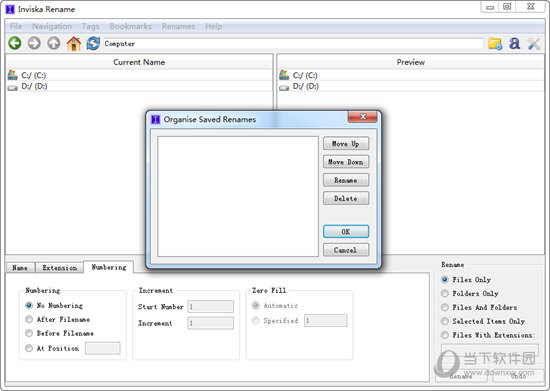550x391 pixels.
Task: Click C: drive icon in Current Name list
Action: pyautogui.click(x=13, y=75)
